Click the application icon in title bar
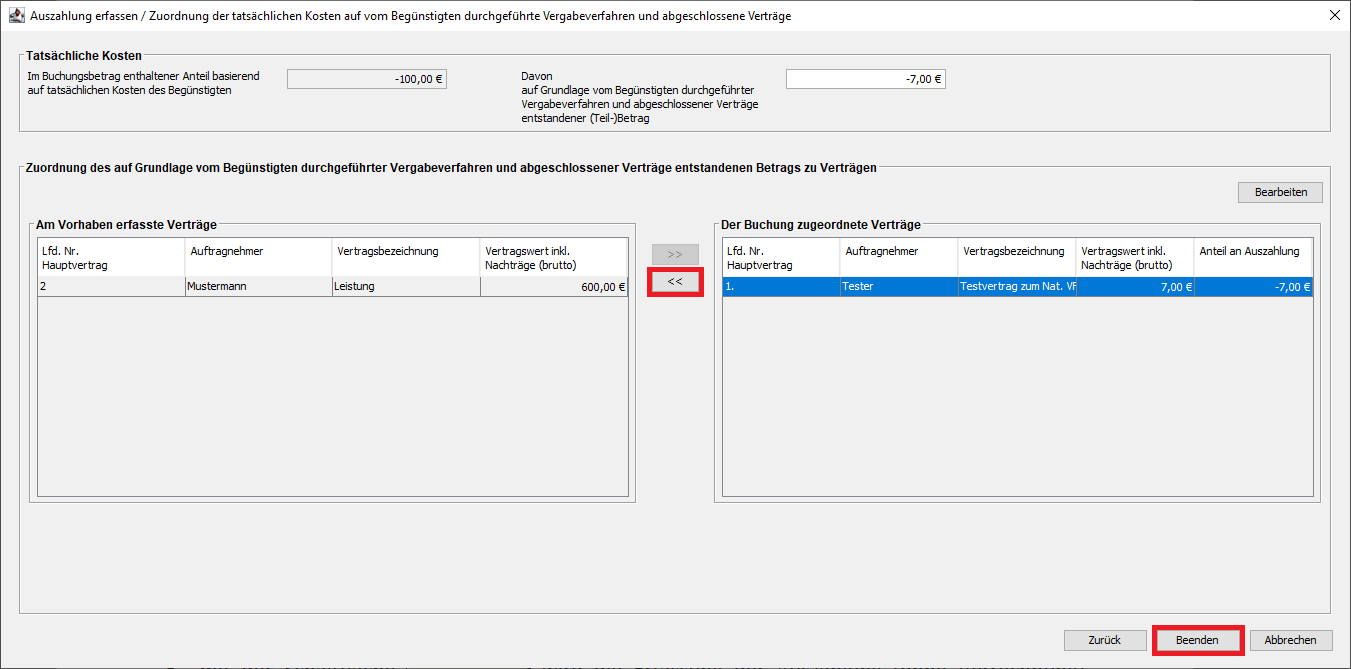This screenshot has height=669, width=1351. click(16, 16)
